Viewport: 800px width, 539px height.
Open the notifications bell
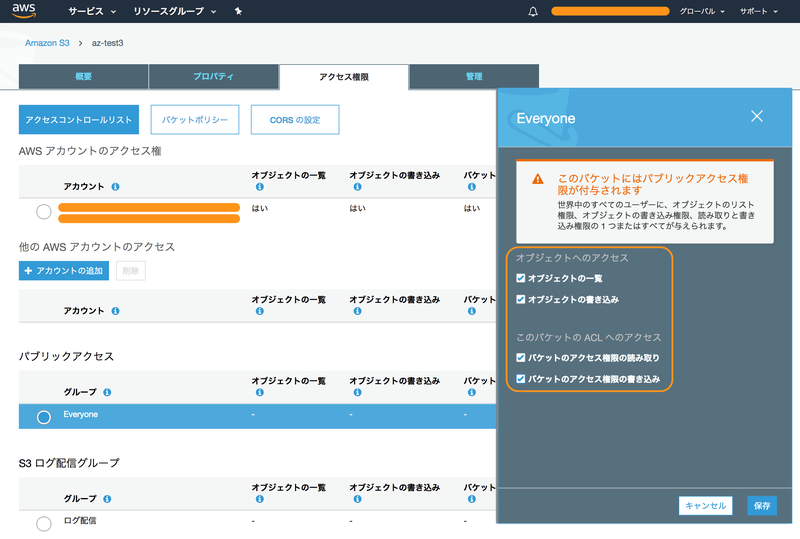tap(533, 11)
